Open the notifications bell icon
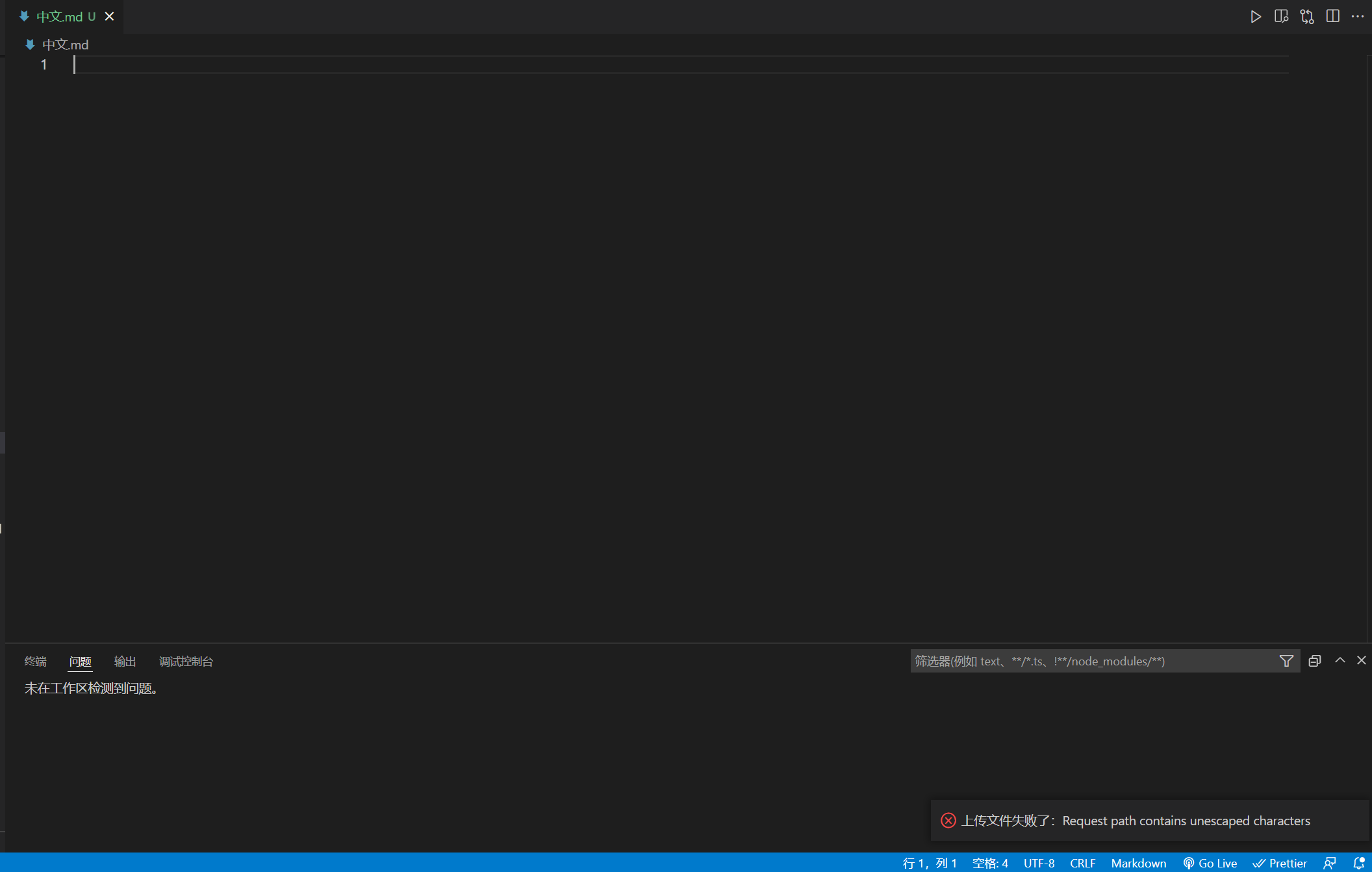 1358,863
